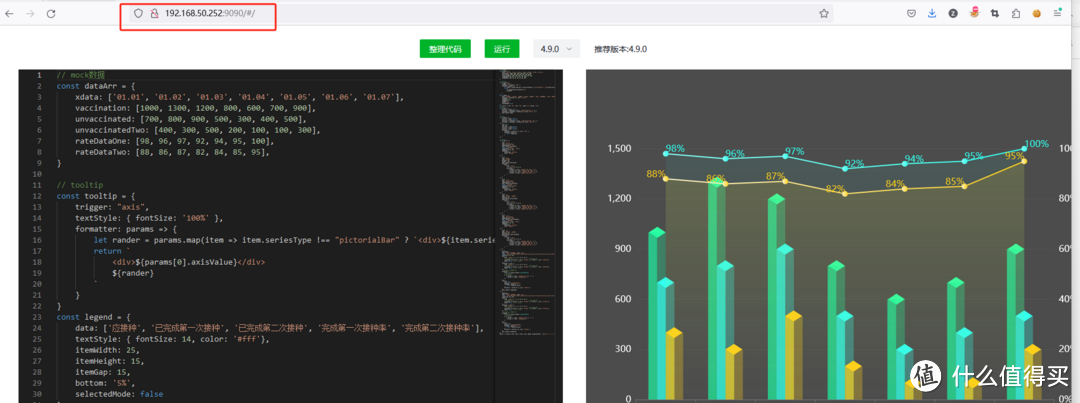Click the screenshot crop extension icon

coord(995,14)
